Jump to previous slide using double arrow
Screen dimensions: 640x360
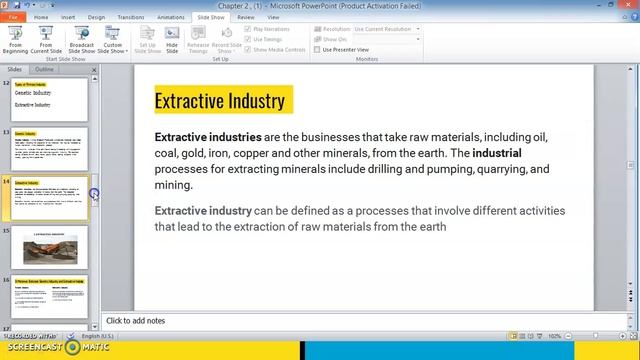631,293
